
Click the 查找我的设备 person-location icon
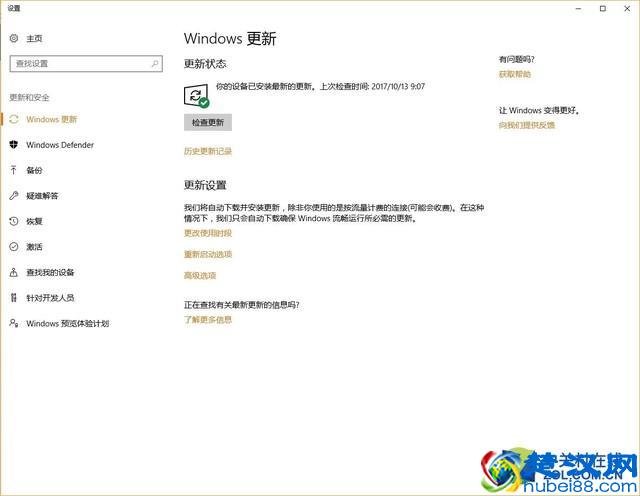point(14,272)
